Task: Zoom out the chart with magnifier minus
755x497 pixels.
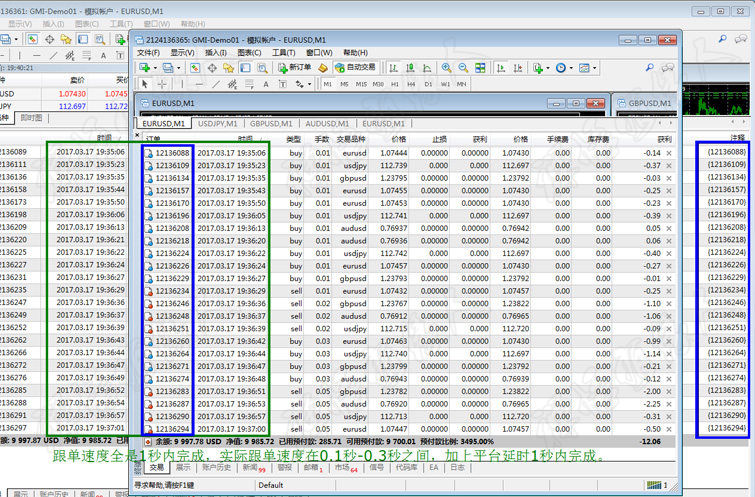Action: [x=463, y=68]
